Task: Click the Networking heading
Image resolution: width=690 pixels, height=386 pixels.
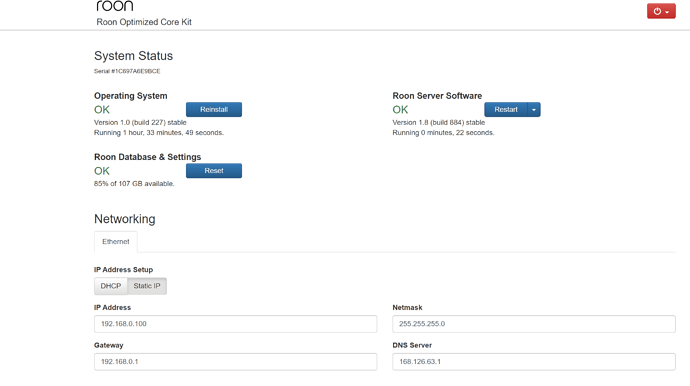Action: [125, 219]
